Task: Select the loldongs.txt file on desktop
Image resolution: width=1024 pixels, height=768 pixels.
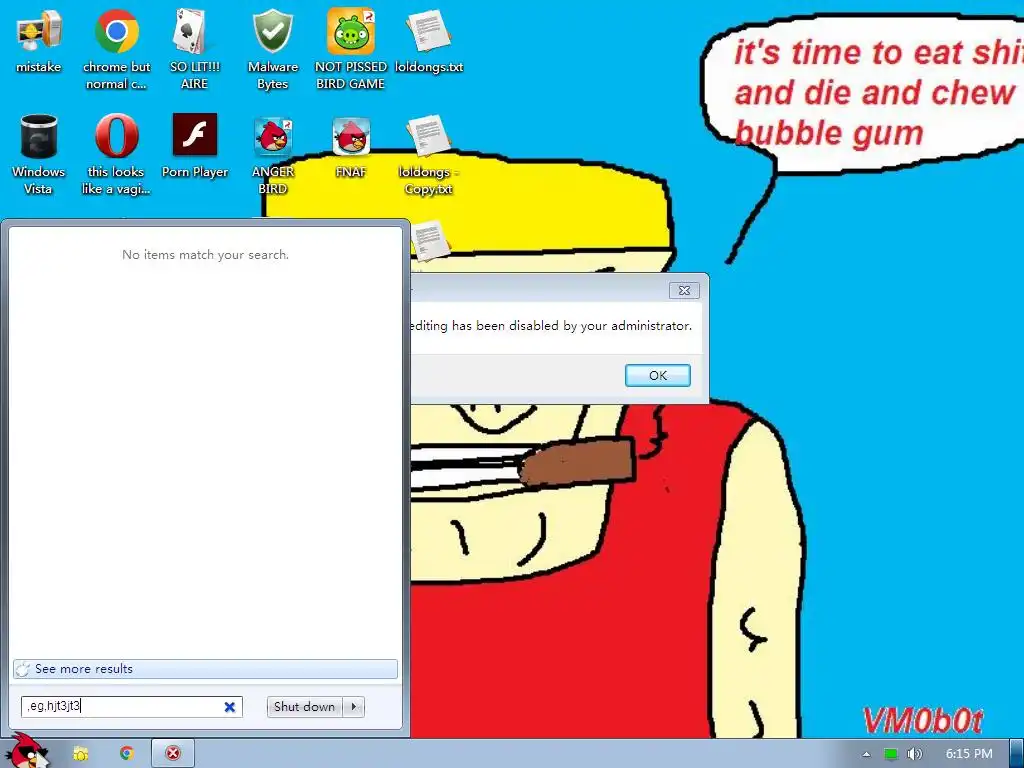Action: point(429,41)
